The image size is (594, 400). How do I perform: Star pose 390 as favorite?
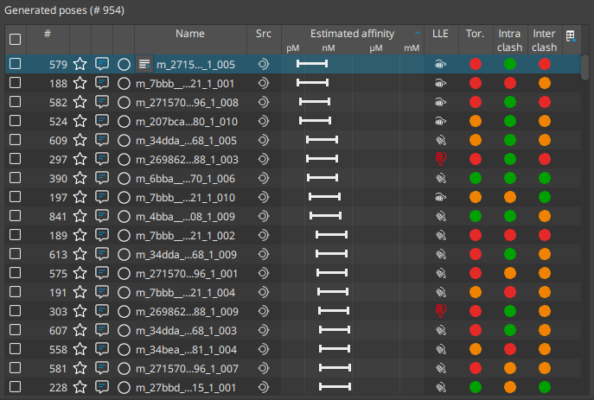[x=80, y=178]
